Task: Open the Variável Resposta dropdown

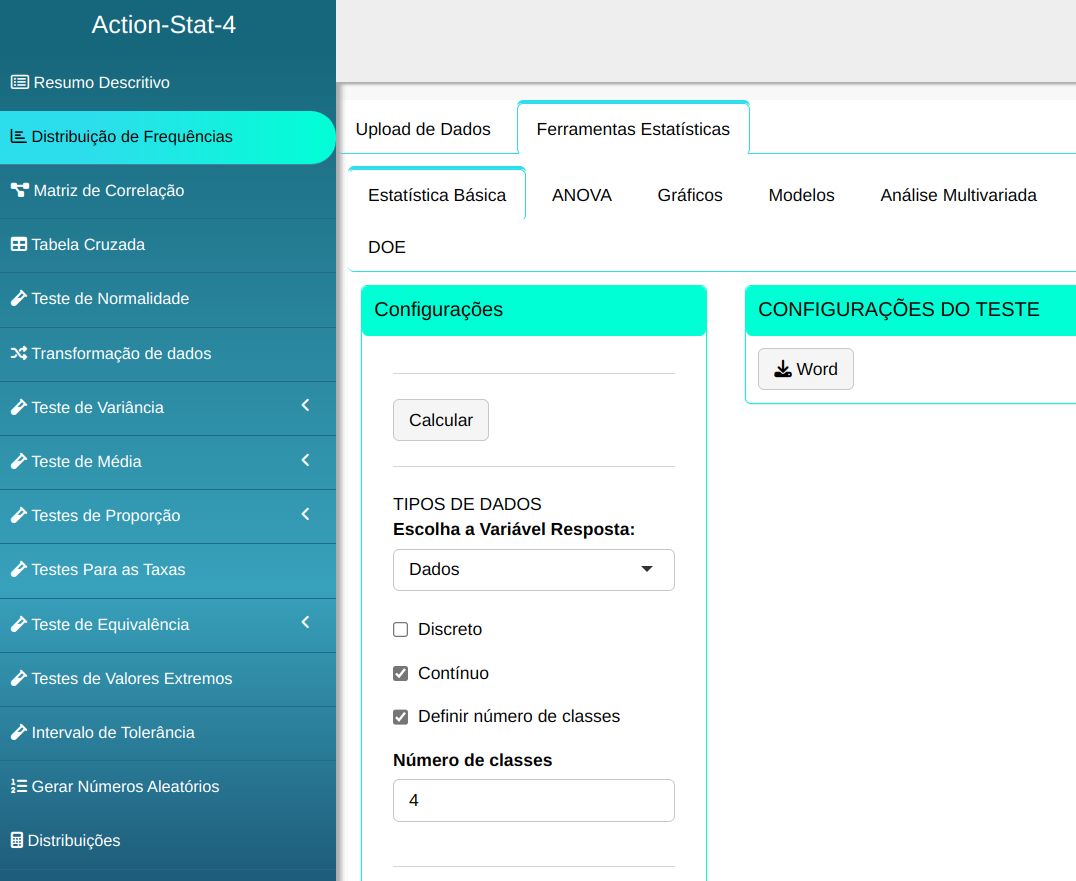Action: point(533,570)
